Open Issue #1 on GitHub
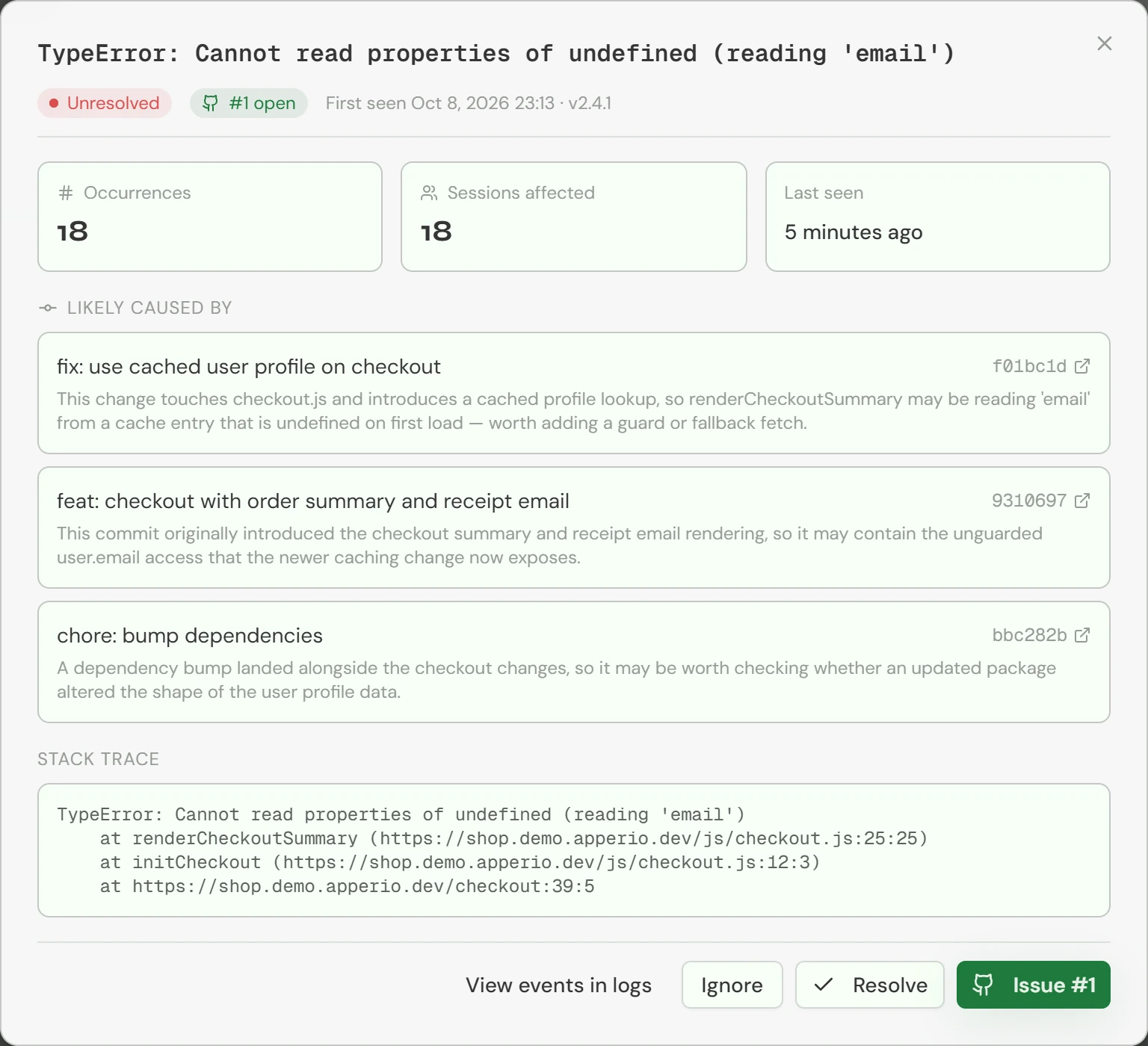 1033,985
